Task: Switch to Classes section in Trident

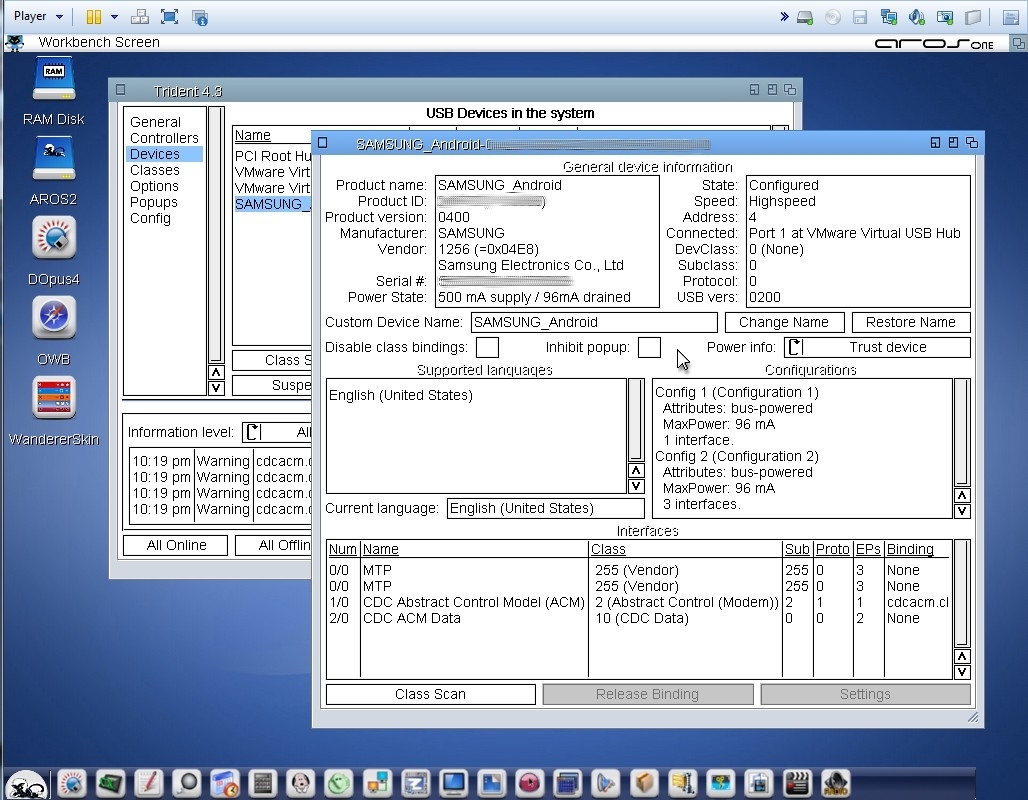Action: (x=155, y=170)
